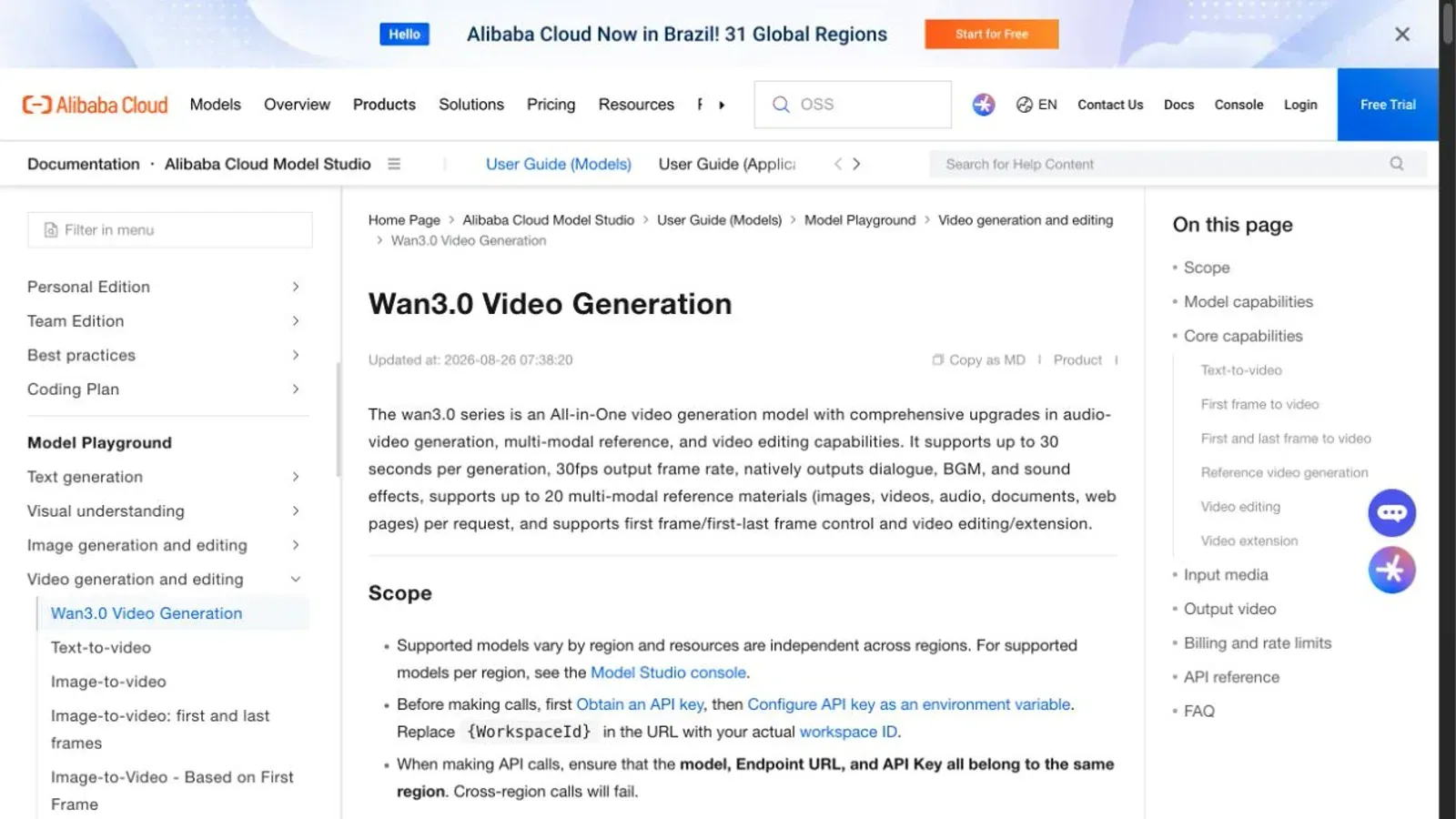The height and width of the screenshot is (819, 1456).
Task: Click the Alibaba Cloud logo
Action: coord(95,105)
